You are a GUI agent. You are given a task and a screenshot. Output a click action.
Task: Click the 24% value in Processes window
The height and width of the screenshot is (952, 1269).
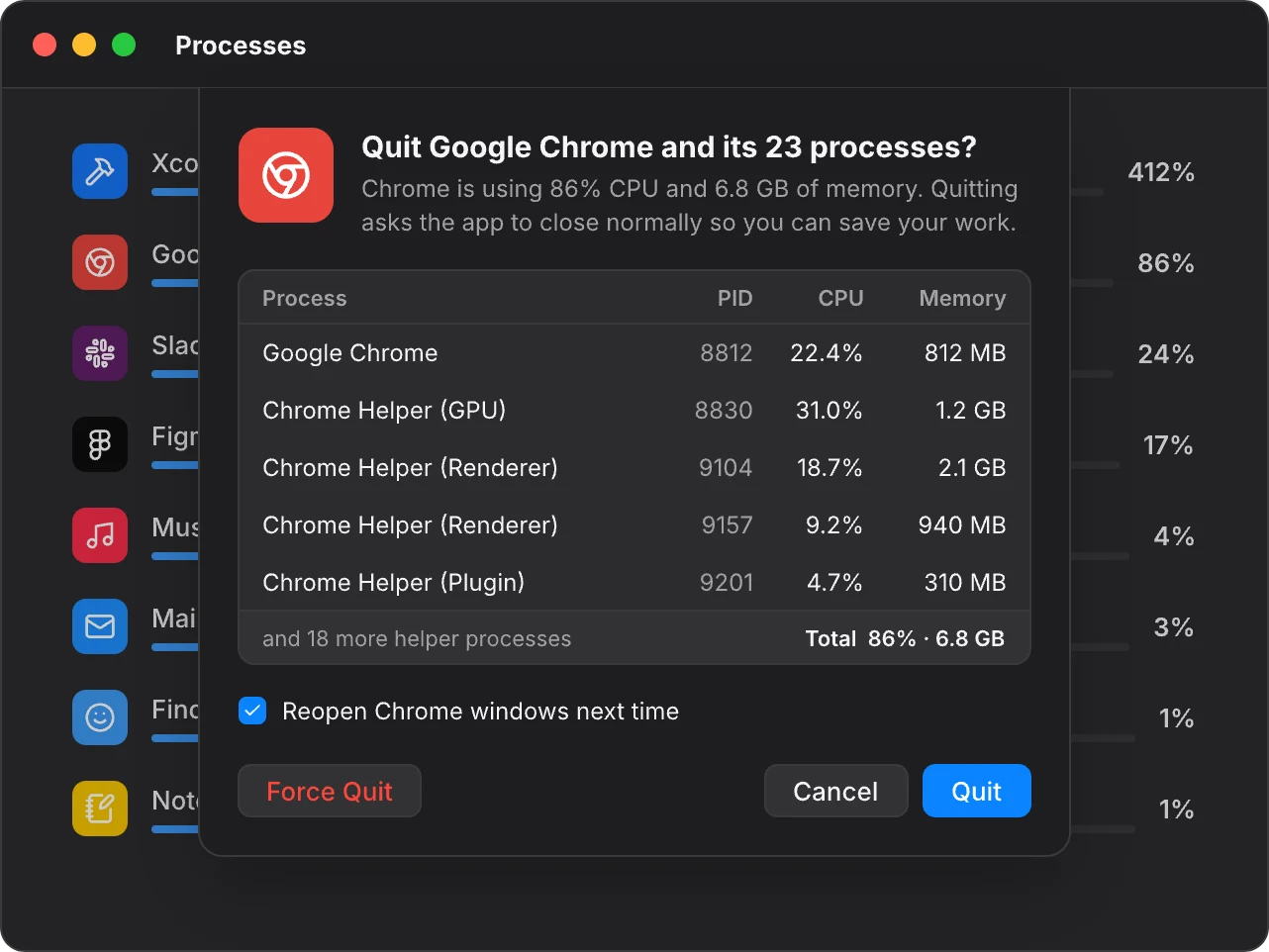[1166, 354]
